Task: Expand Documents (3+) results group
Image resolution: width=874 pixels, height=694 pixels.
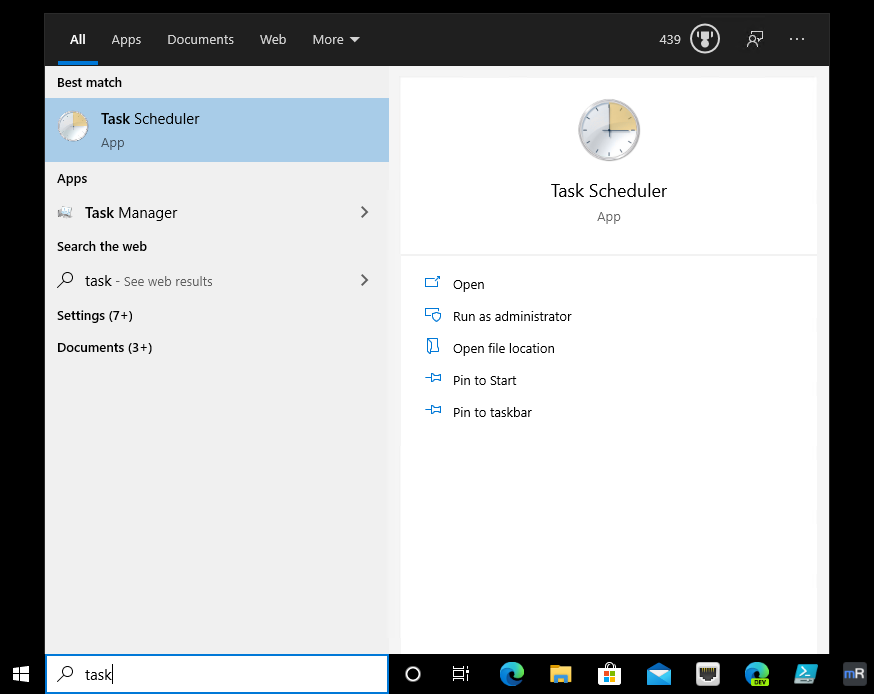Action: click(105, 347)
